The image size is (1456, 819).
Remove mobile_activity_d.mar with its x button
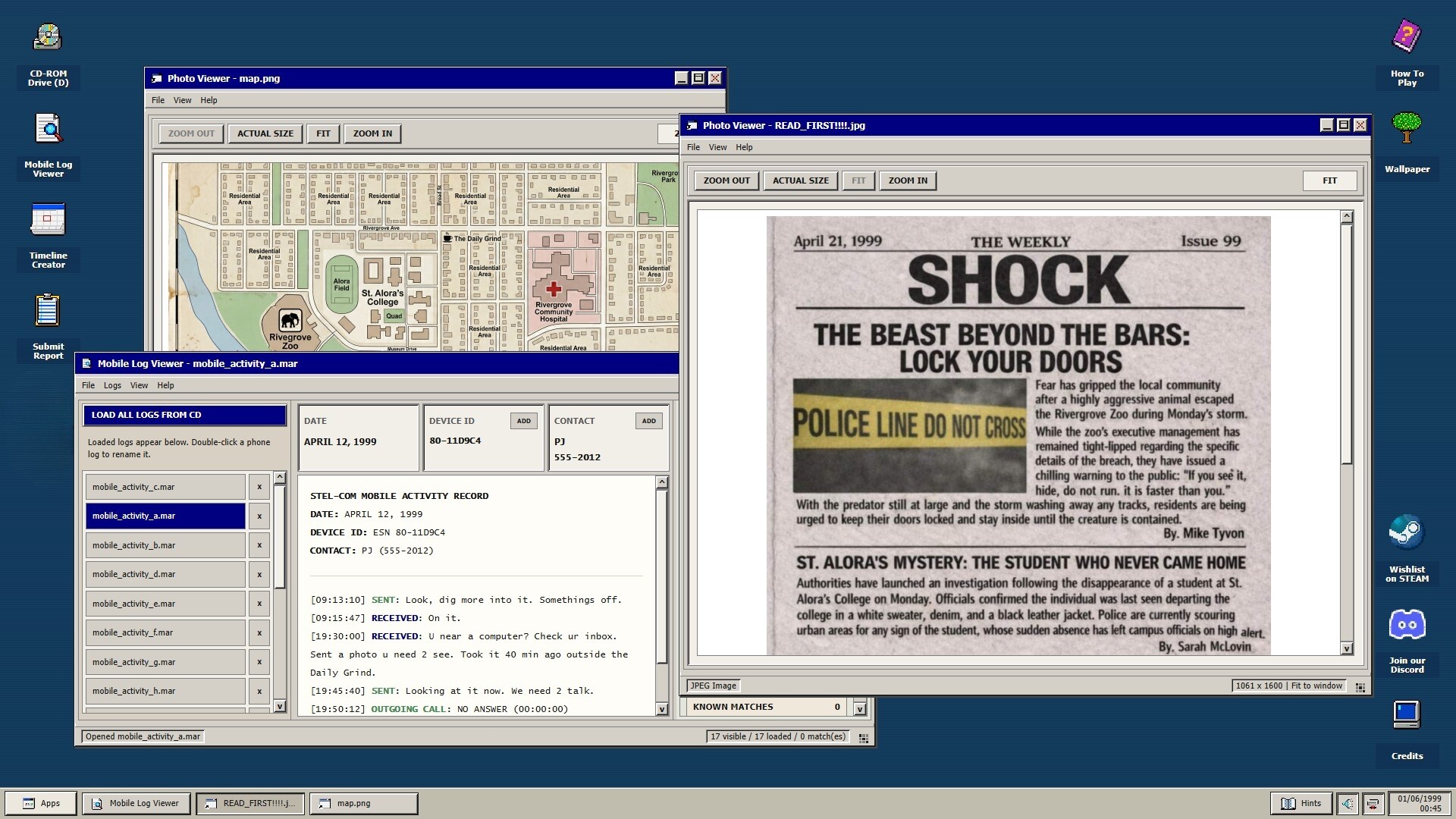pyautogui.click(x=259, y=574)
